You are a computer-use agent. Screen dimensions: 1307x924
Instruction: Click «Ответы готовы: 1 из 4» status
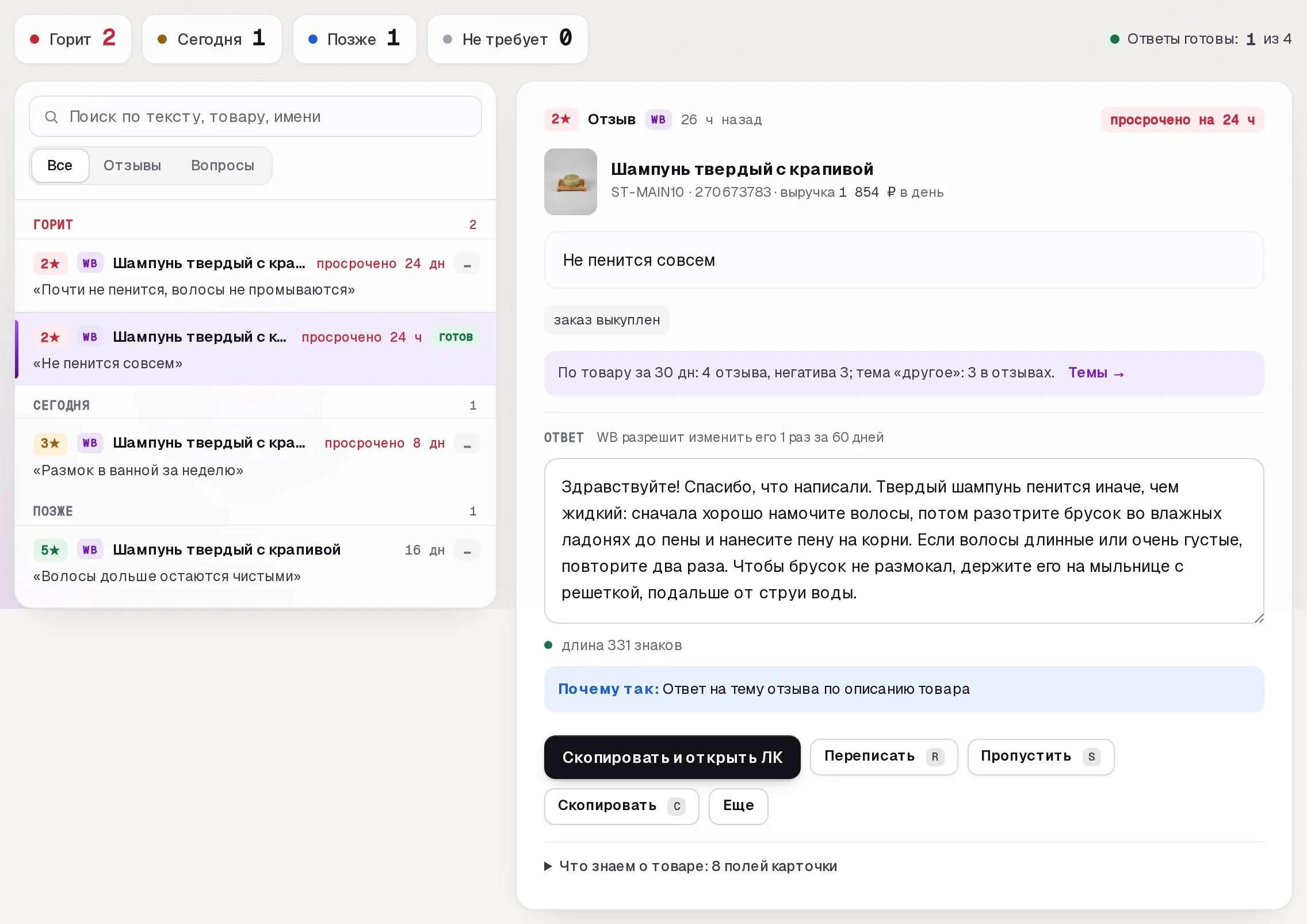tap(1201, 39)
